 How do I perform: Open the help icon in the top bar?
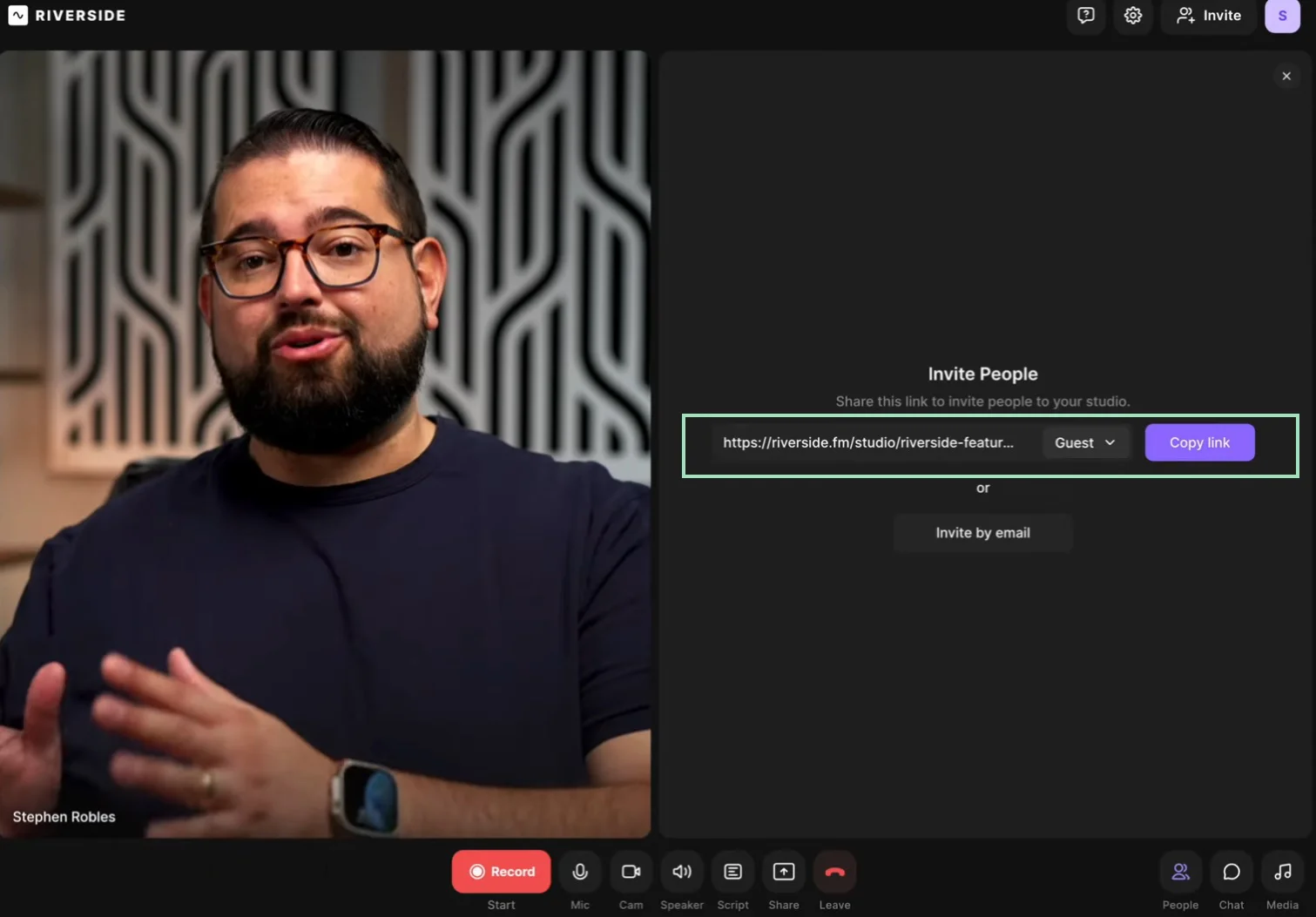click(x=1085, y=15)
